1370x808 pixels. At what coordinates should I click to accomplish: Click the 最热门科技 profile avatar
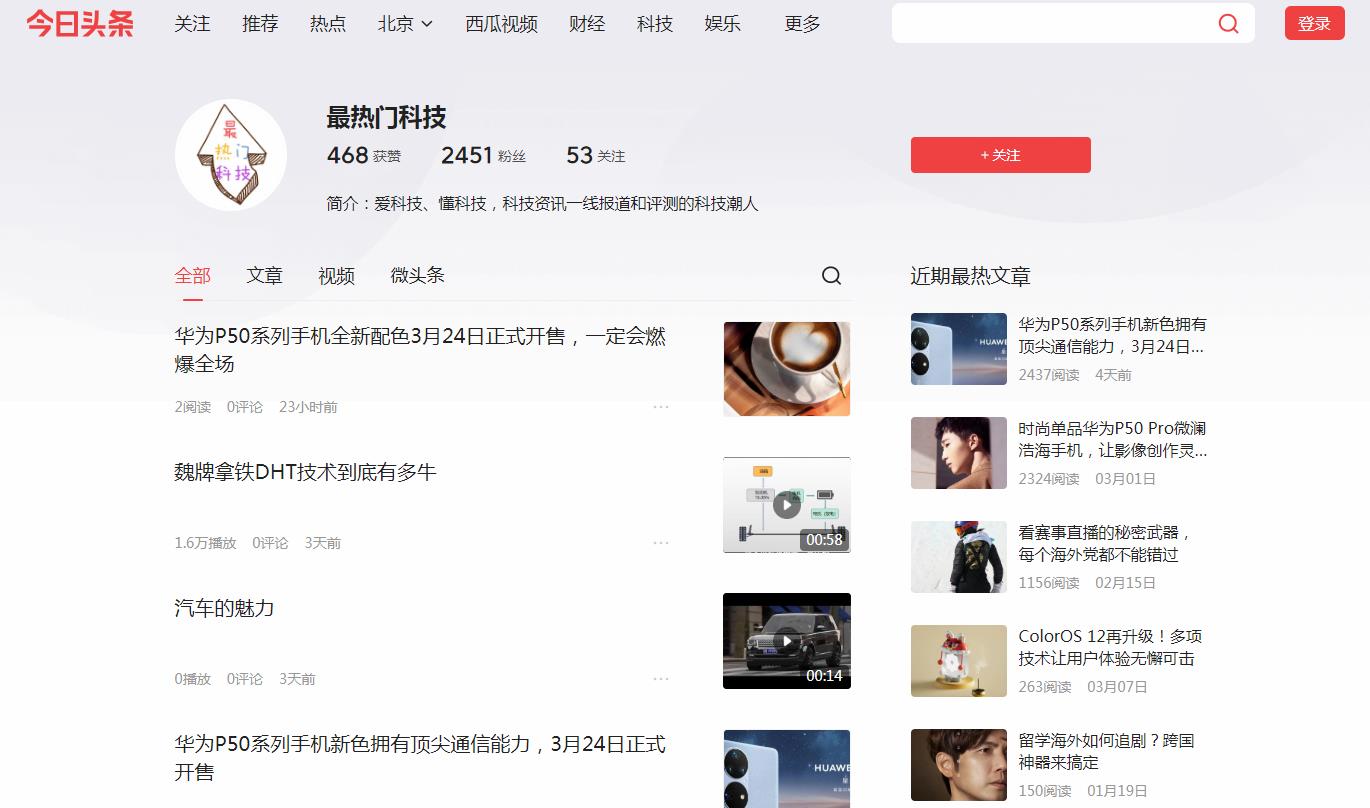231,154
